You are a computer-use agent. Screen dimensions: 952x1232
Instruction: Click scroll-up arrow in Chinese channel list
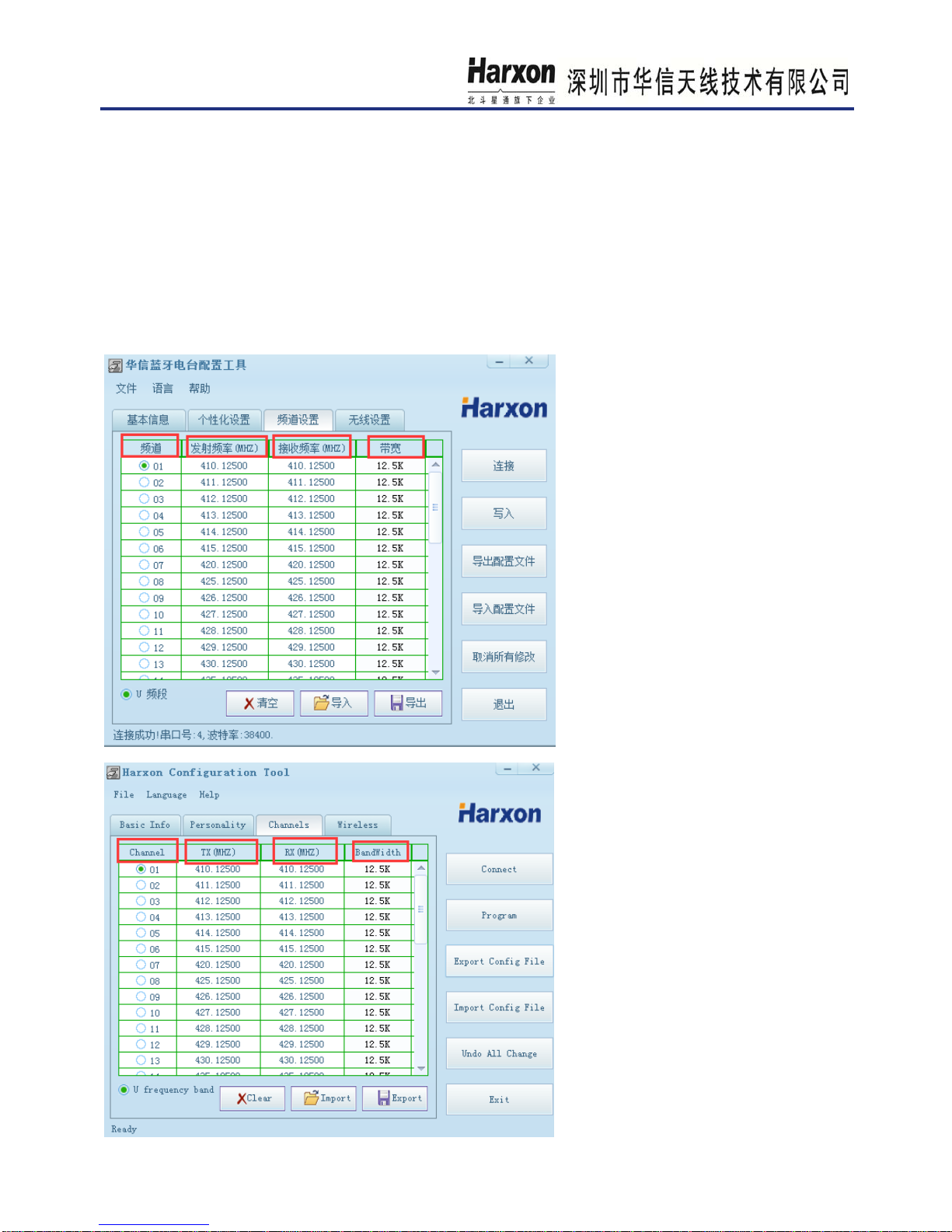coord(435,465)
